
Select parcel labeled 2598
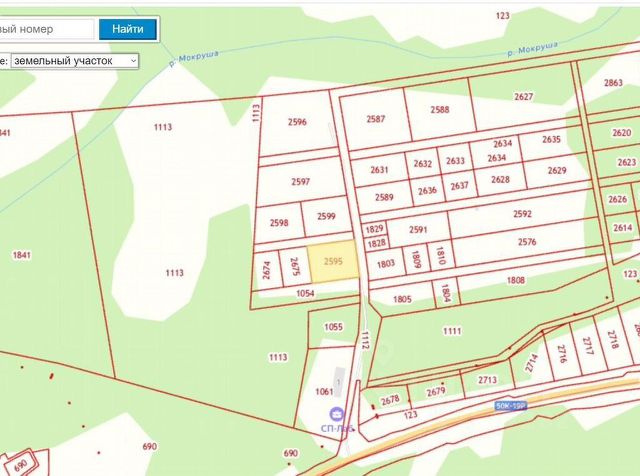pyautogui.click(x=279, y=223)
